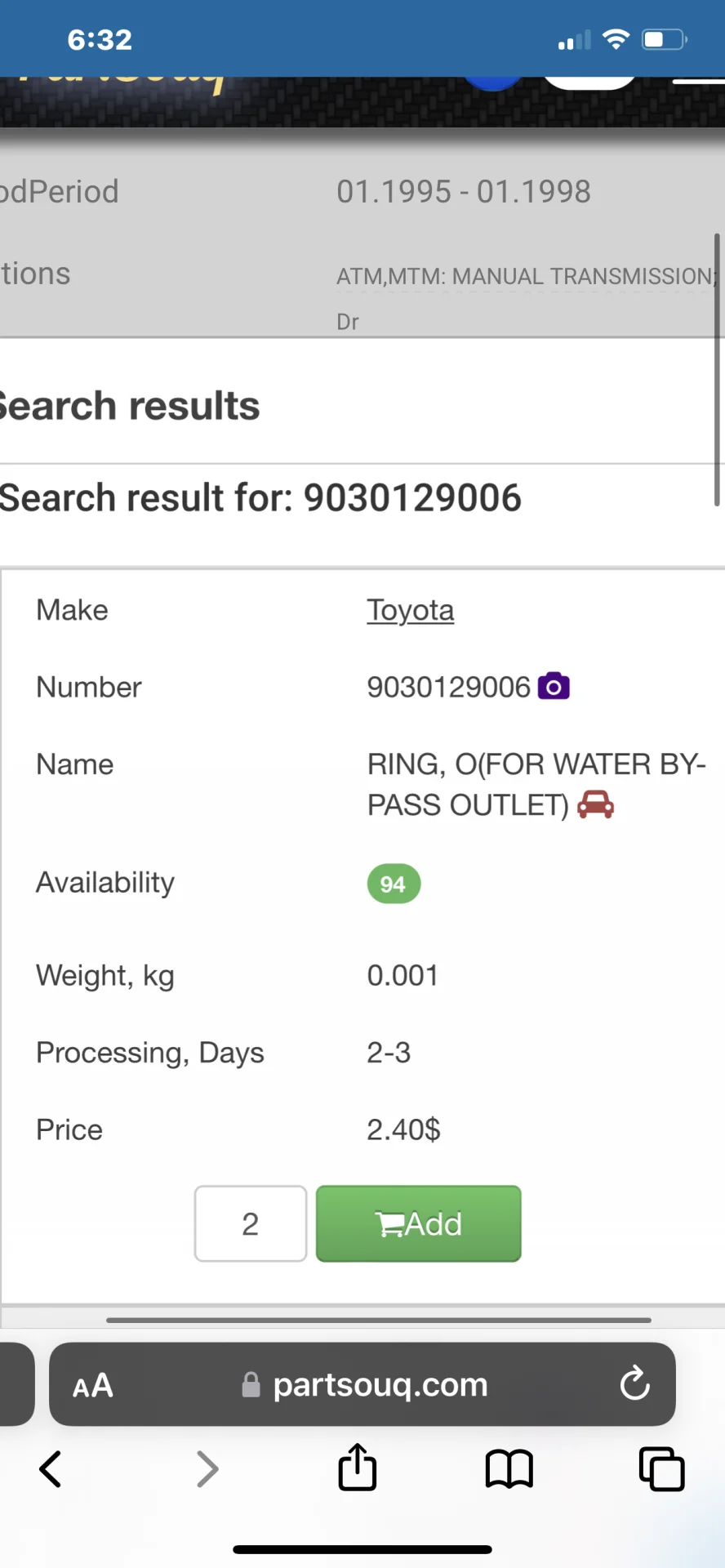This screenshot has width=725, height=1568.
Task: Open the part photo camera icon
Action: [554, 687]
